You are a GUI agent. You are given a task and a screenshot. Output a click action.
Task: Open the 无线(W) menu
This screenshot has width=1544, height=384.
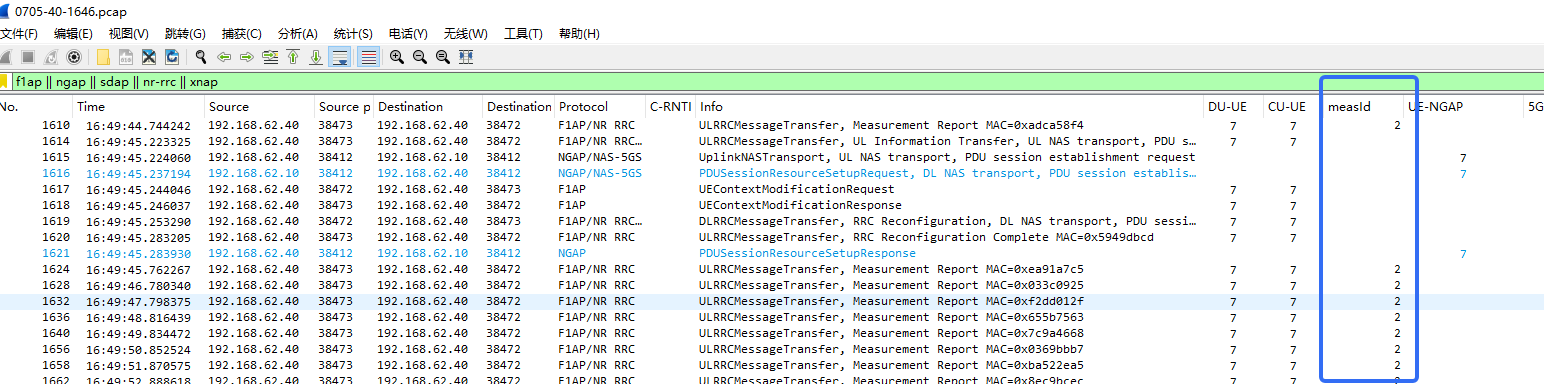(466, 34)
